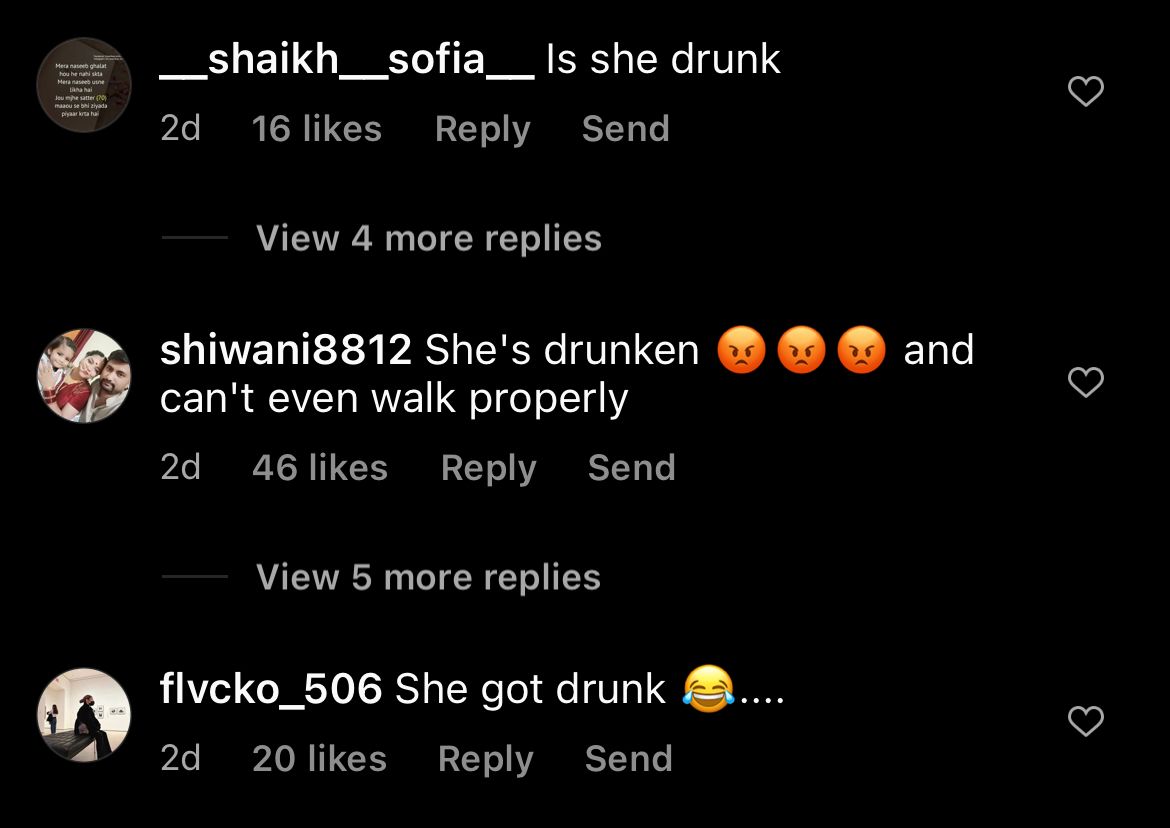
Task: Open shiwani8812's family profile photo
Action: click(x=84, y=375)
